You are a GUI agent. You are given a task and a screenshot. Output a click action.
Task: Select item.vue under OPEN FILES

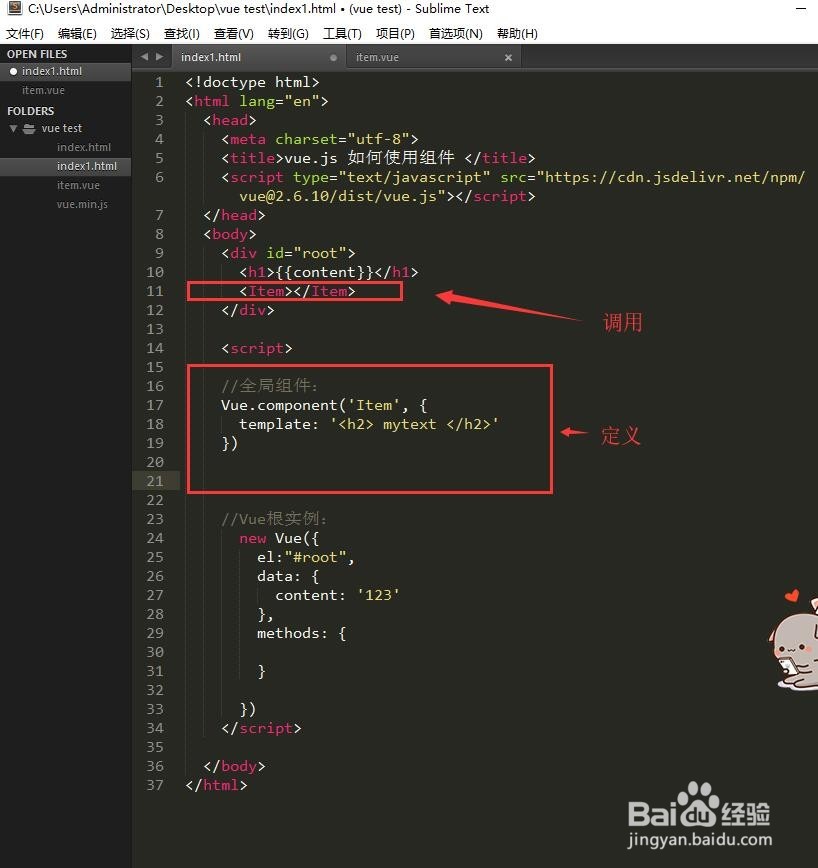(43, 90)
